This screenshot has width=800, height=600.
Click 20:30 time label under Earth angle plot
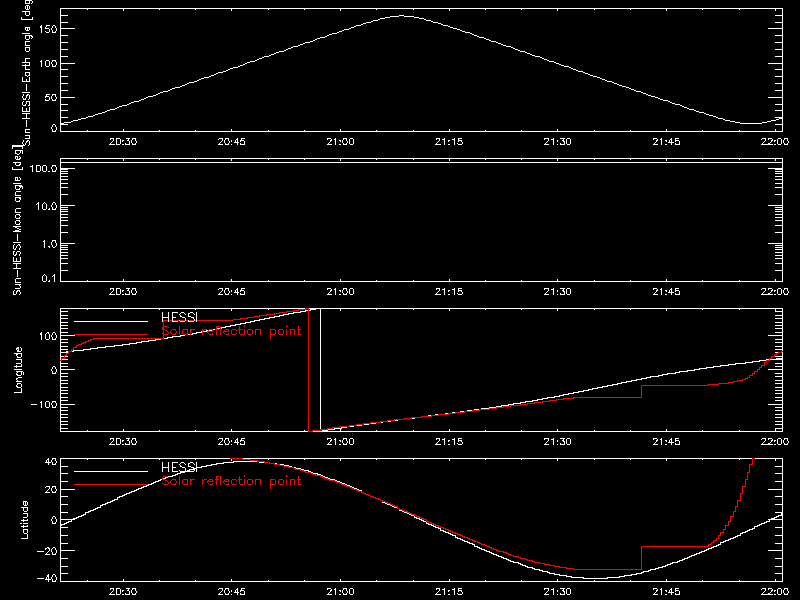click(123, 142)
